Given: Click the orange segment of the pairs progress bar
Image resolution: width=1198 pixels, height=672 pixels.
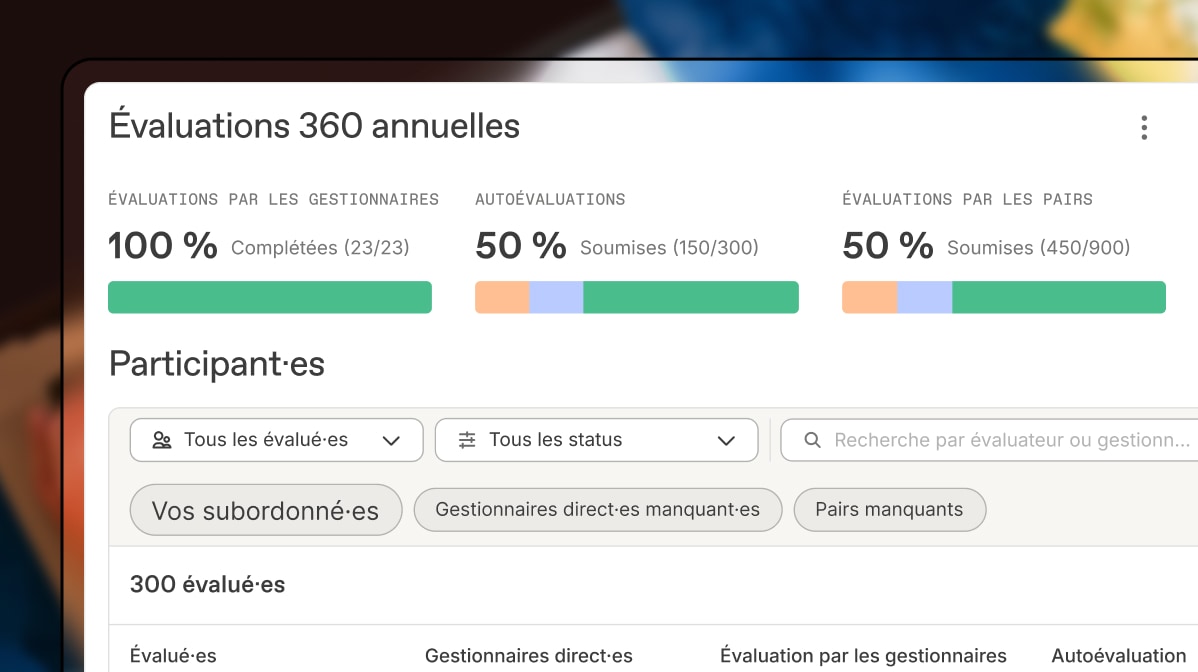Looking at the screenshot, I should pyautogui.click(x=868, y=297).
